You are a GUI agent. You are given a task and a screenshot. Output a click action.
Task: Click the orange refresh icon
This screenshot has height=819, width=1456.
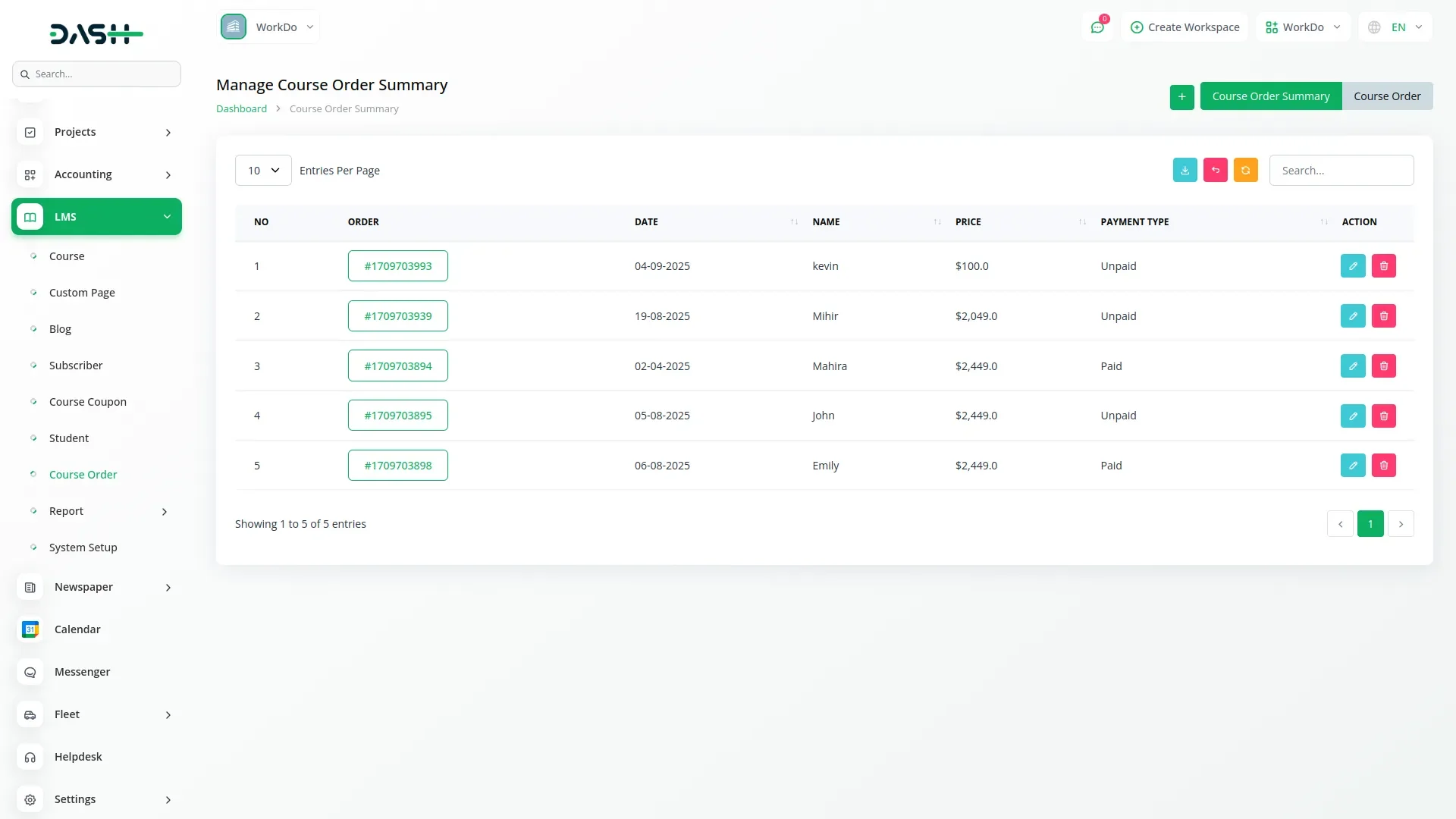click(1245, 170)
